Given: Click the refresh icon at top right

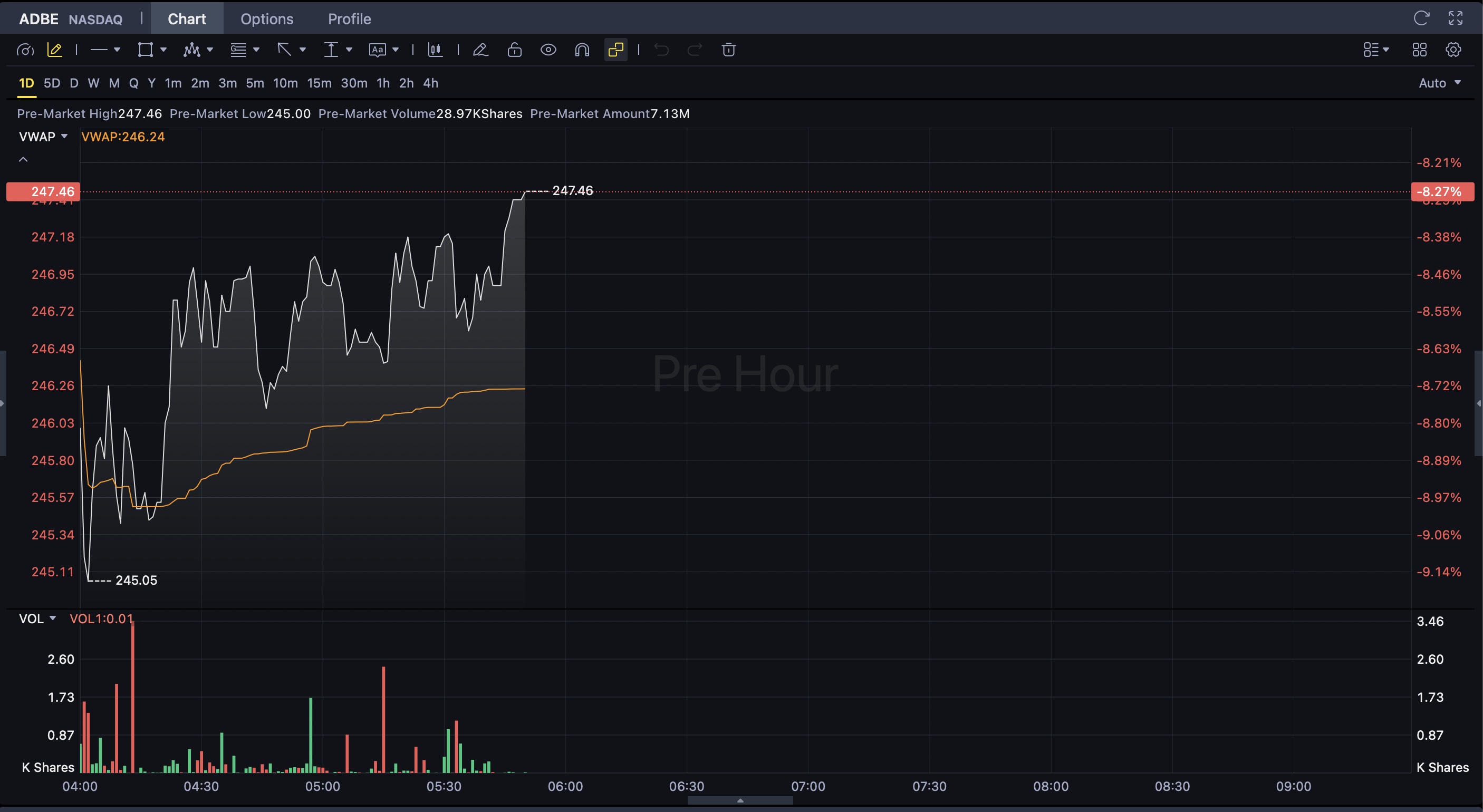Looking at the screenshot, I should [x=1421, y=18].
